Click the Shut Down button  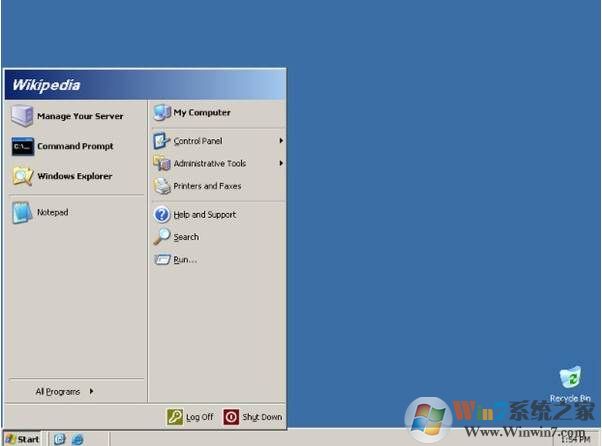[253, 417]
